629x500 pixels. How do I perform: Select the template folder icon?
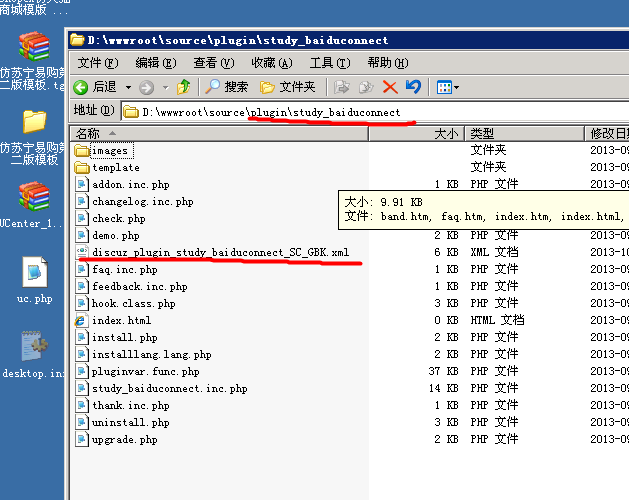[82, 167]
